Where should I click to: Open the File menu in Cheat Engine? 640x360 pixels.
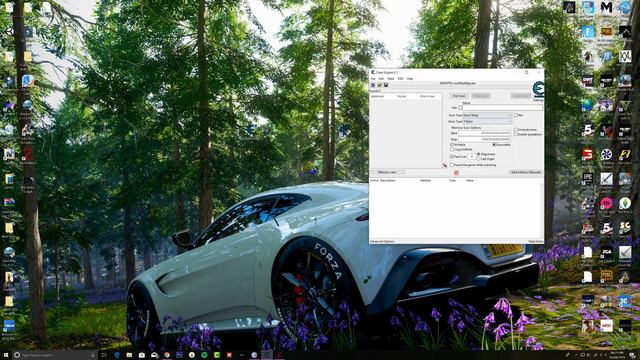coord(373,79)
